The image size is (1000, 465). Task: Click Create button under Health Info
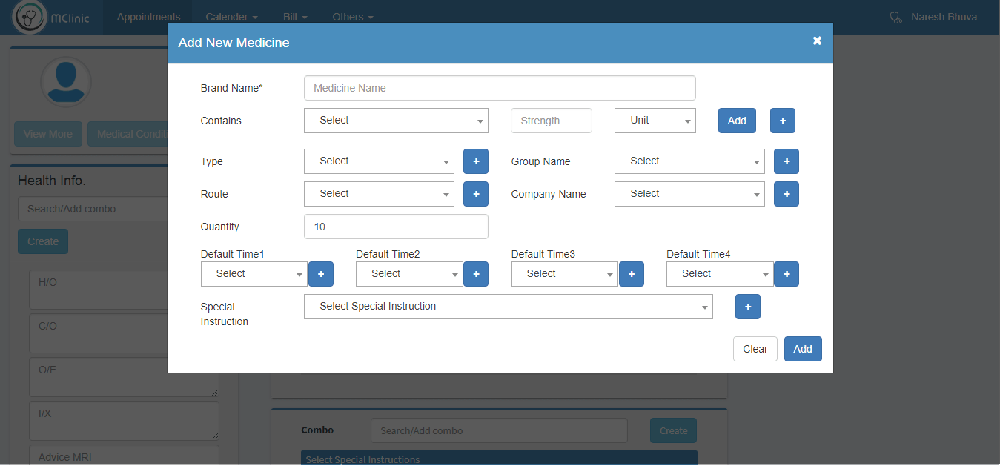click(x=43, y=242)
